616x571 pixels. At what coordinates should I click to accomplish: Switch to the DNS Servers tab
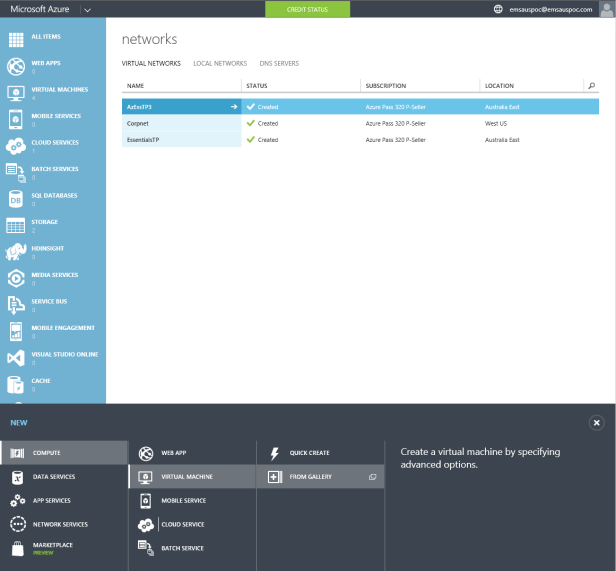pos(279,63)
